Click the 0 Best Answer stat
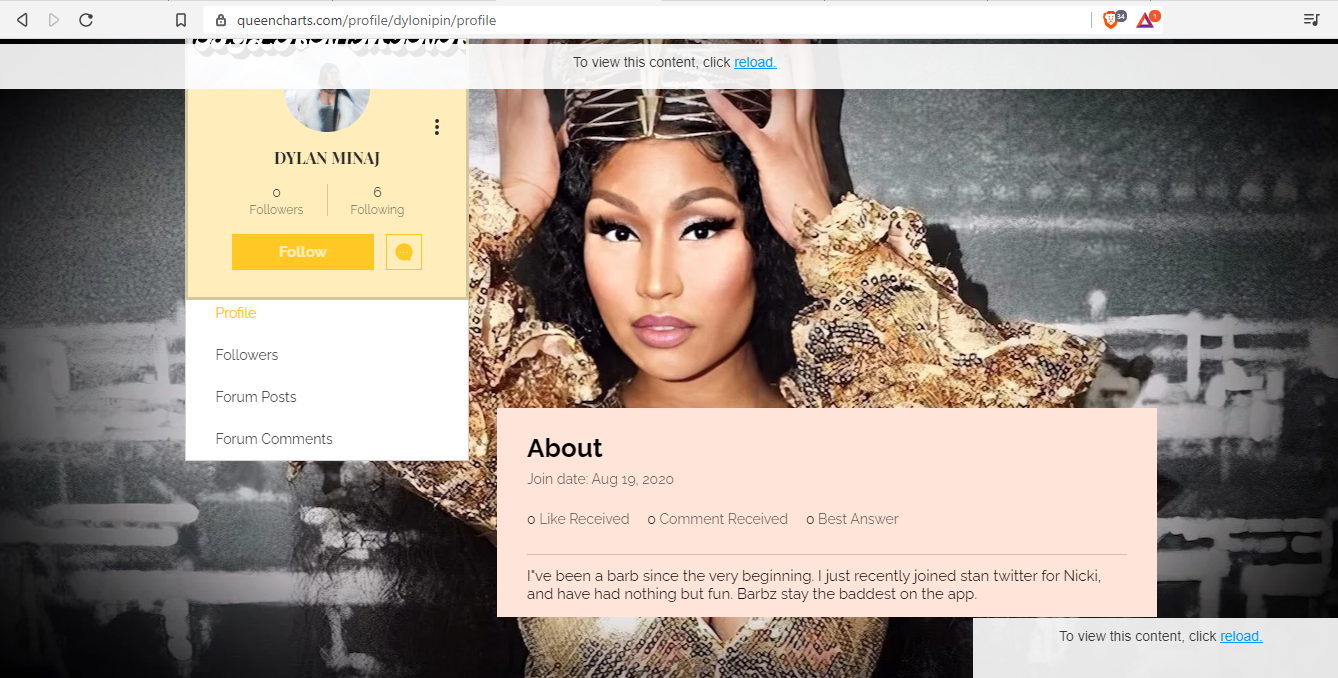 click(852, 519)
